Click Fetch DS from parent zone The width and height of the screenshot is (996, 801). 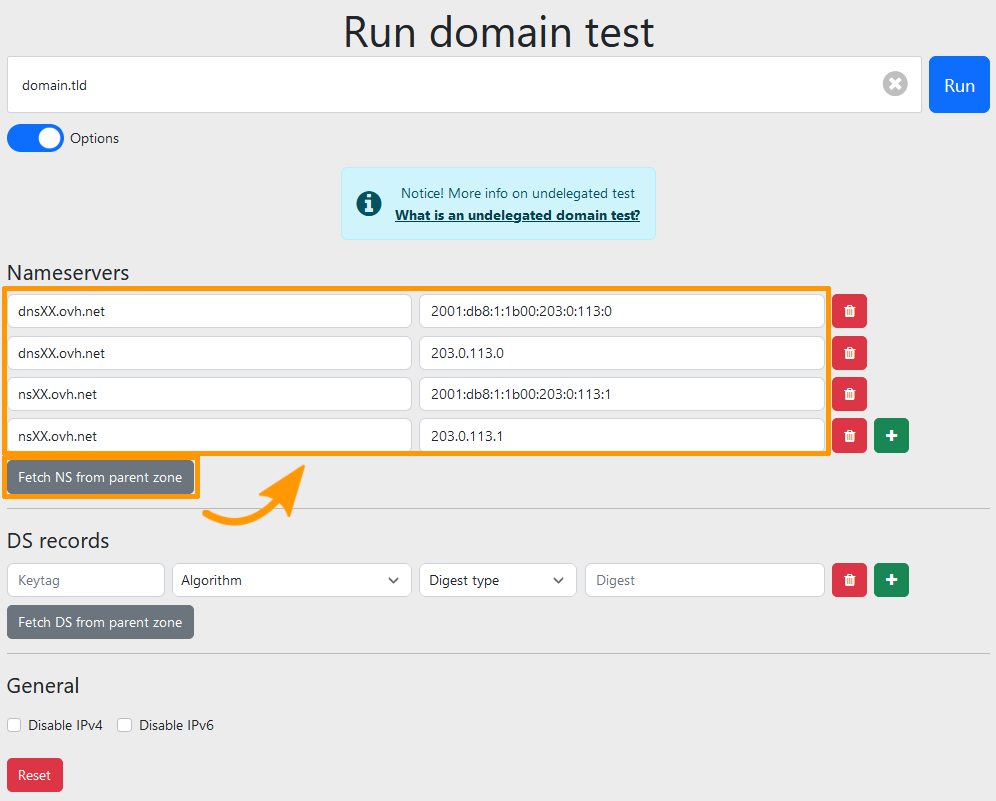point(100,622)
